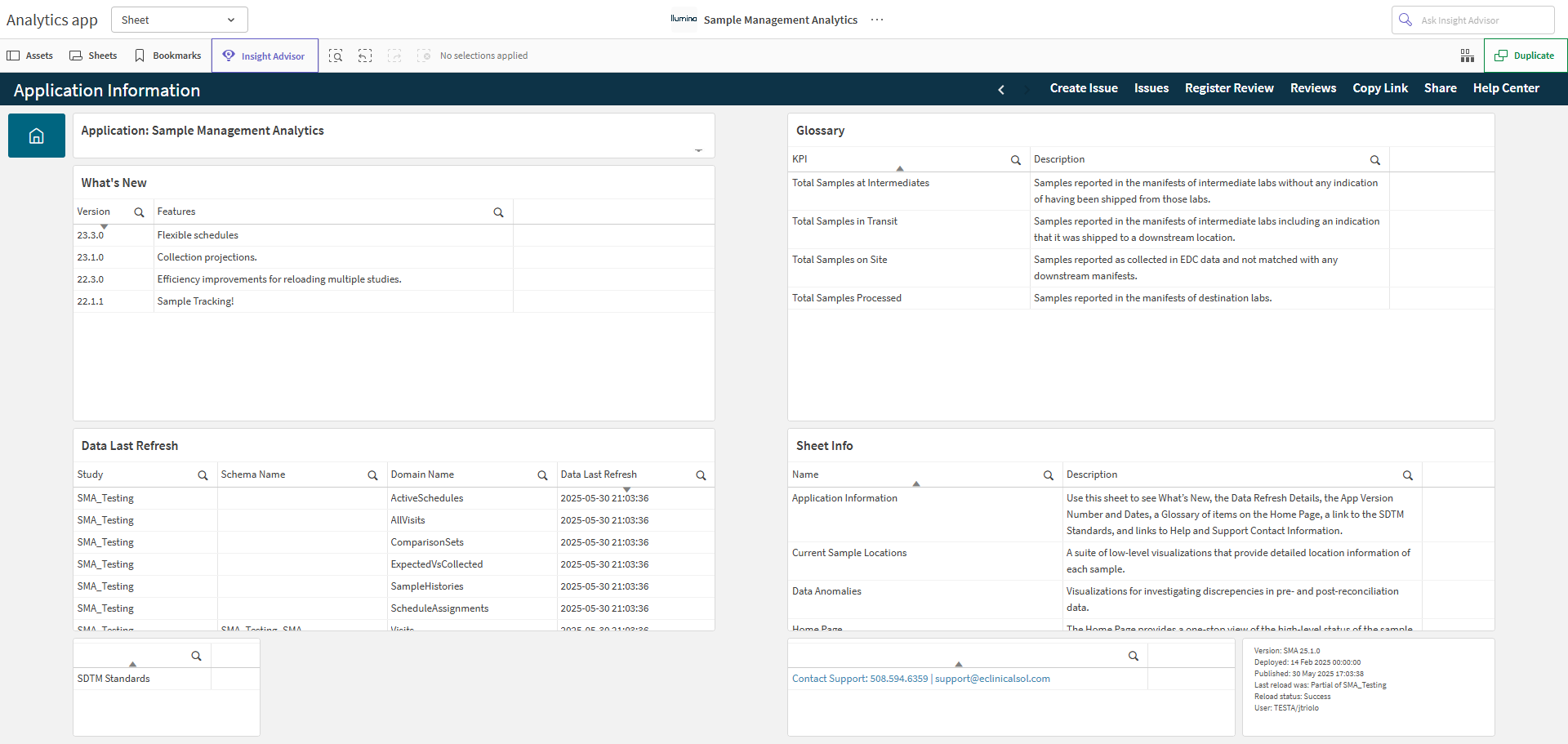Sort by Data Last Refresh column header
Viewport: 1568px width, 744px height.
tap(599, 474)
